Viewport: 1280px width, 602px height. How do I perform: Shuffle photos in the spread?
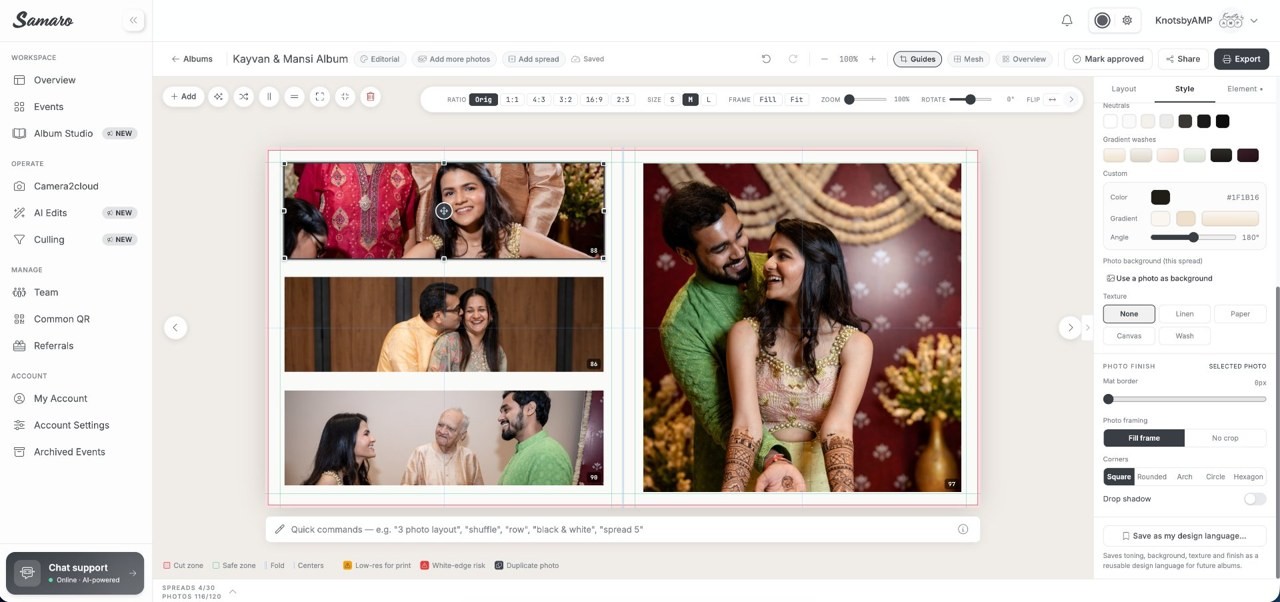tap(243, 97)
